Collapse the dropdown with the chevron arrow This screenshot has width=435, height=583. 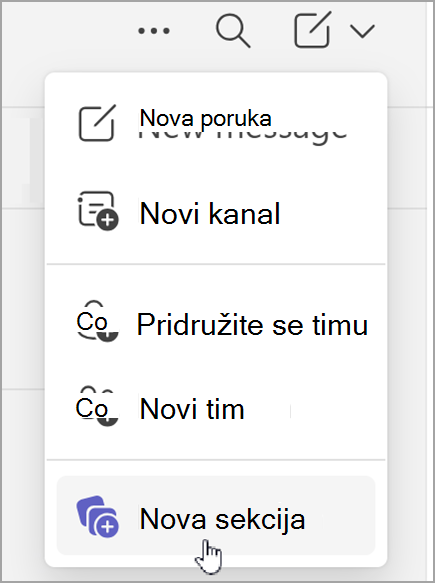click(362, 31)
